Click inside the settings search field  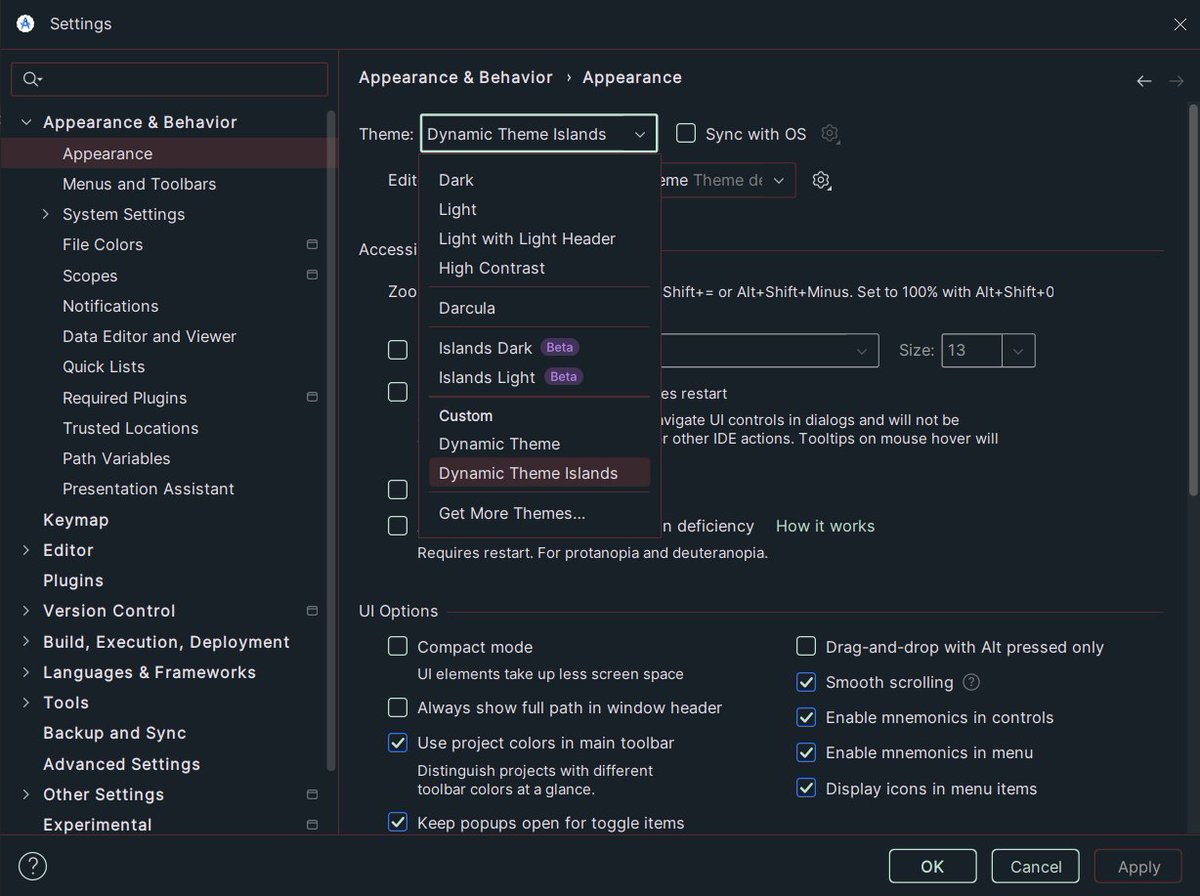pos(170,79)
